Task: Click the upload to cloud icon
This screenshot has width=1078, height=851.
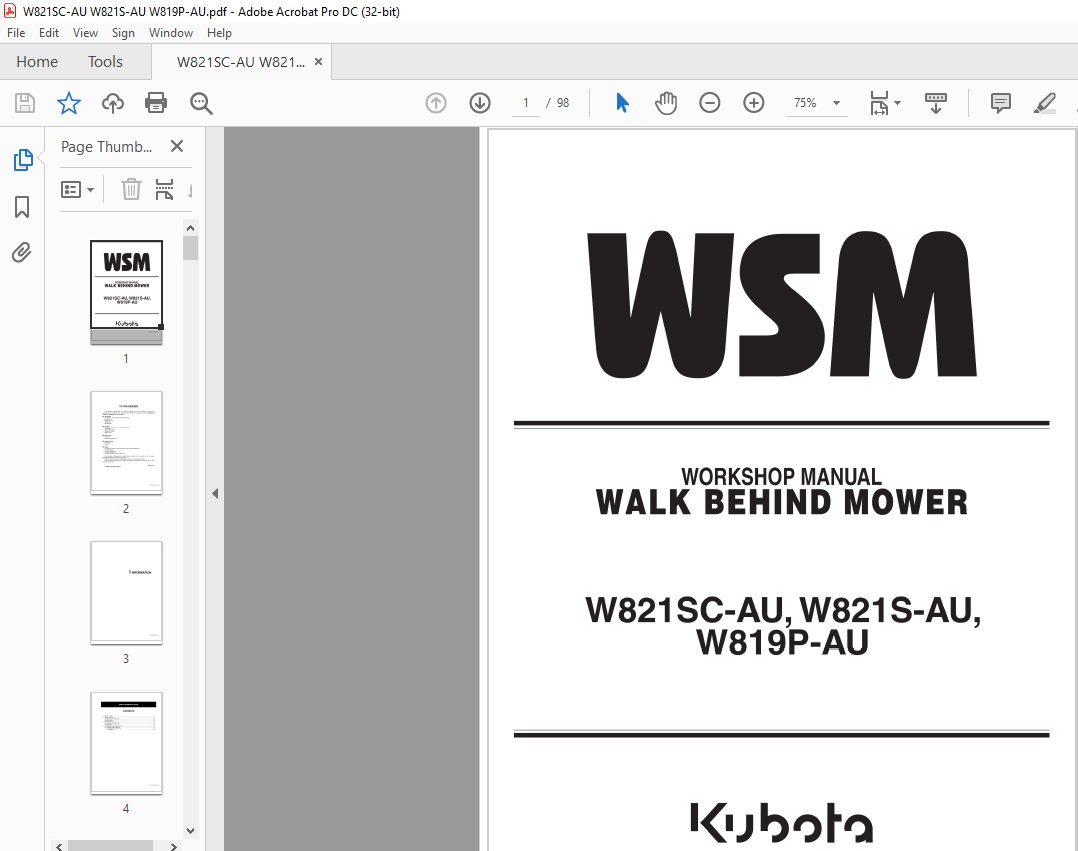Action: 113,103
